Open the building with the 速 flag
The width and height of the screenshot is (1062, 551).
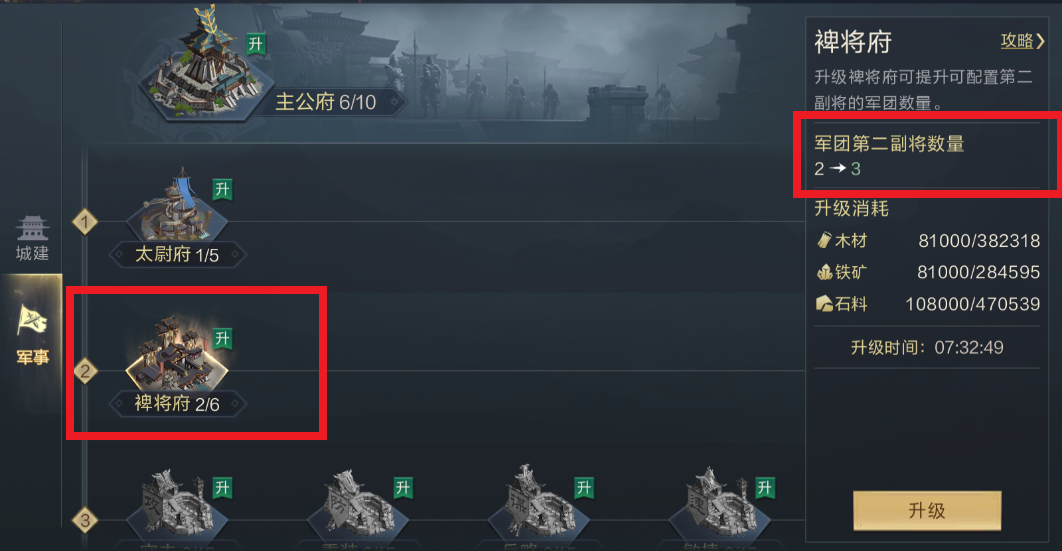719,502
